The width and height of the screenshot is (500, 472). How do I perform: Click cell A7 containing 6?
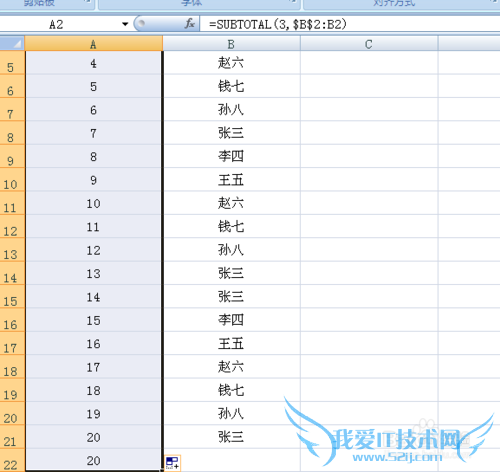94,109
